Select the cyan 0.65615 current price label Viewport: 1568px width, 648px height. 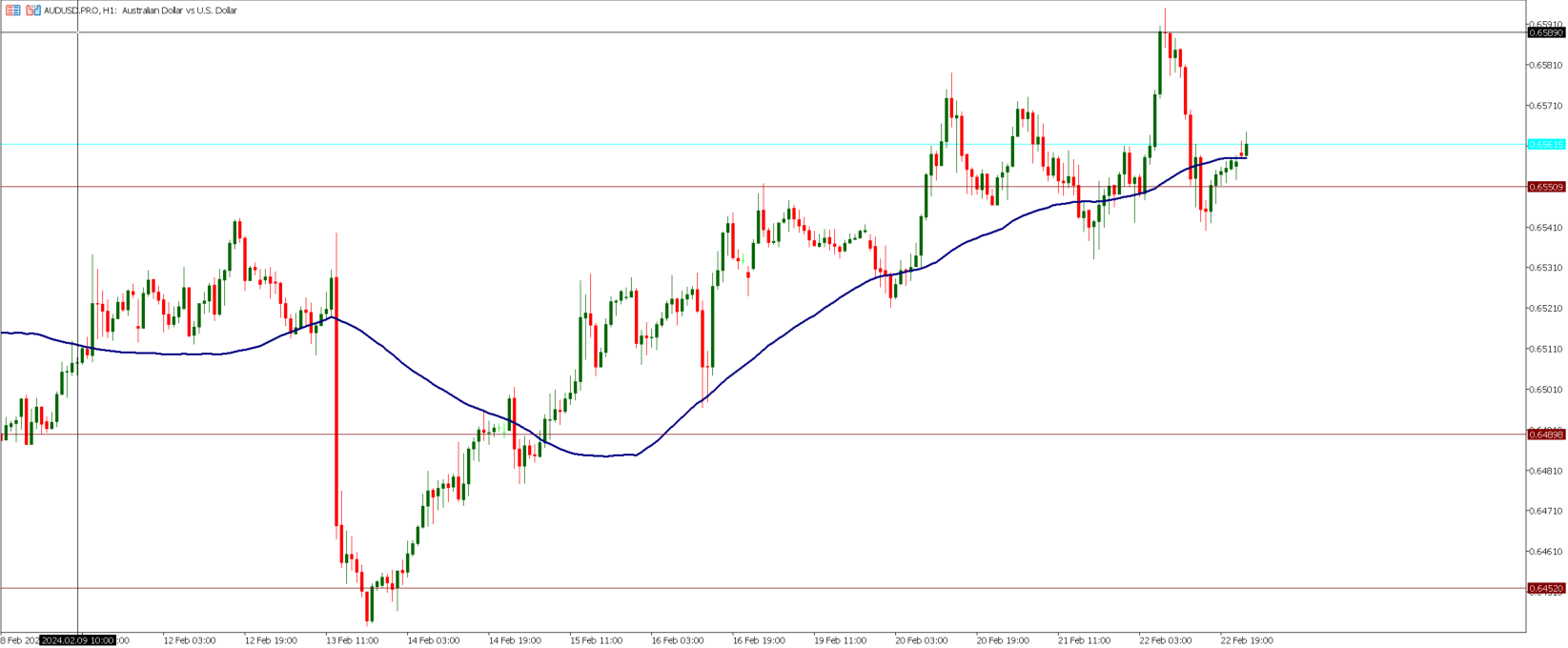pos(1546,145)
